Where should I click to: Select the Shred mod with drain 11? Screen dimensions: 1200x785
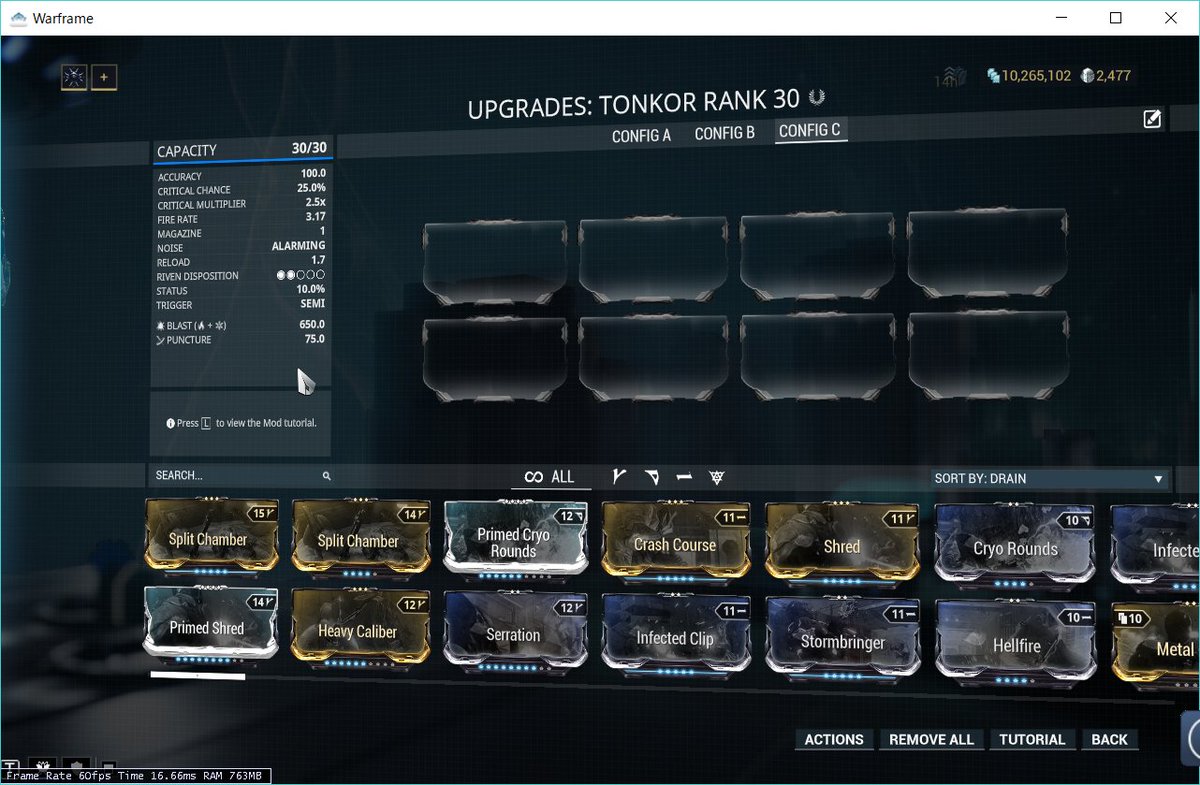click(x=842, y=545)
